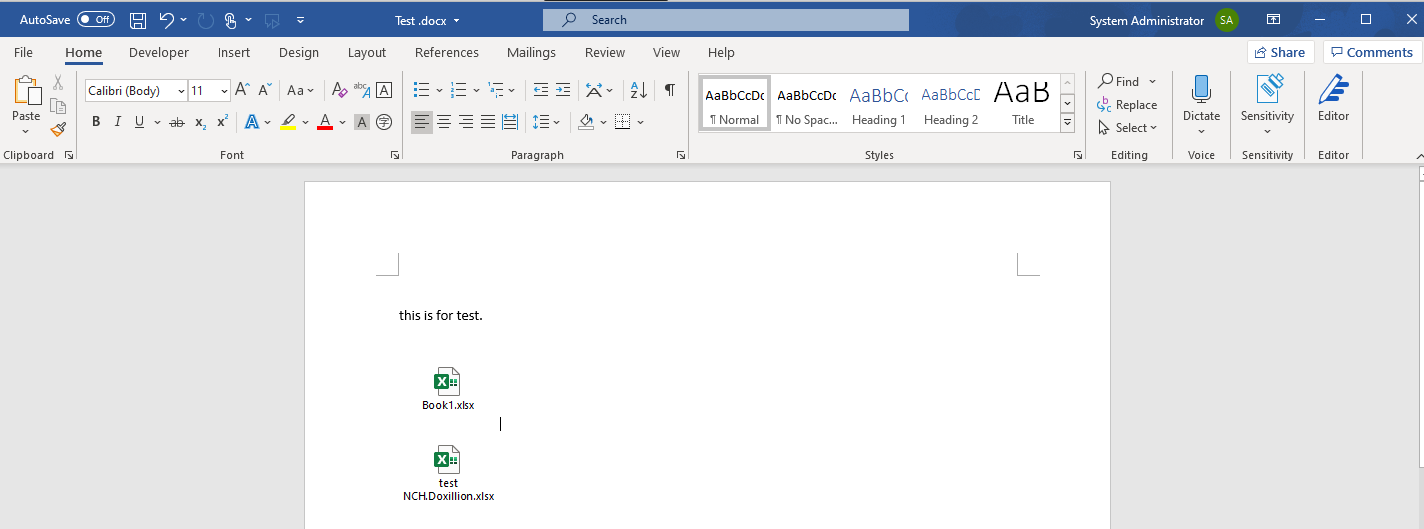
Task: Expand the Styles gallery more arrow
Action: click(1067, 122)
